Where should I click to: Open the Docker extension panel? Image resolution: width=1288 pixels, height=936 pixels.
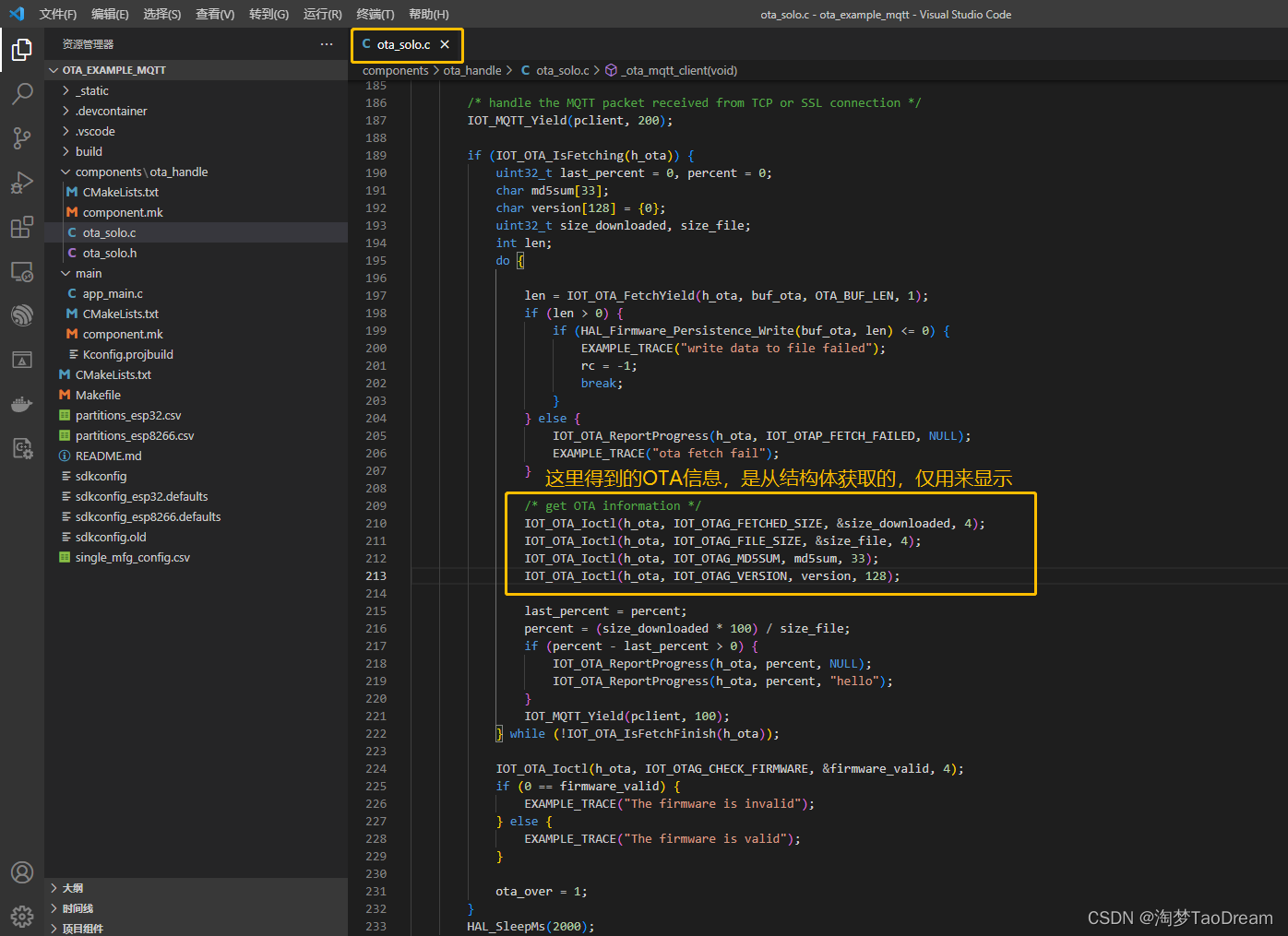click(x=22, y=404)
